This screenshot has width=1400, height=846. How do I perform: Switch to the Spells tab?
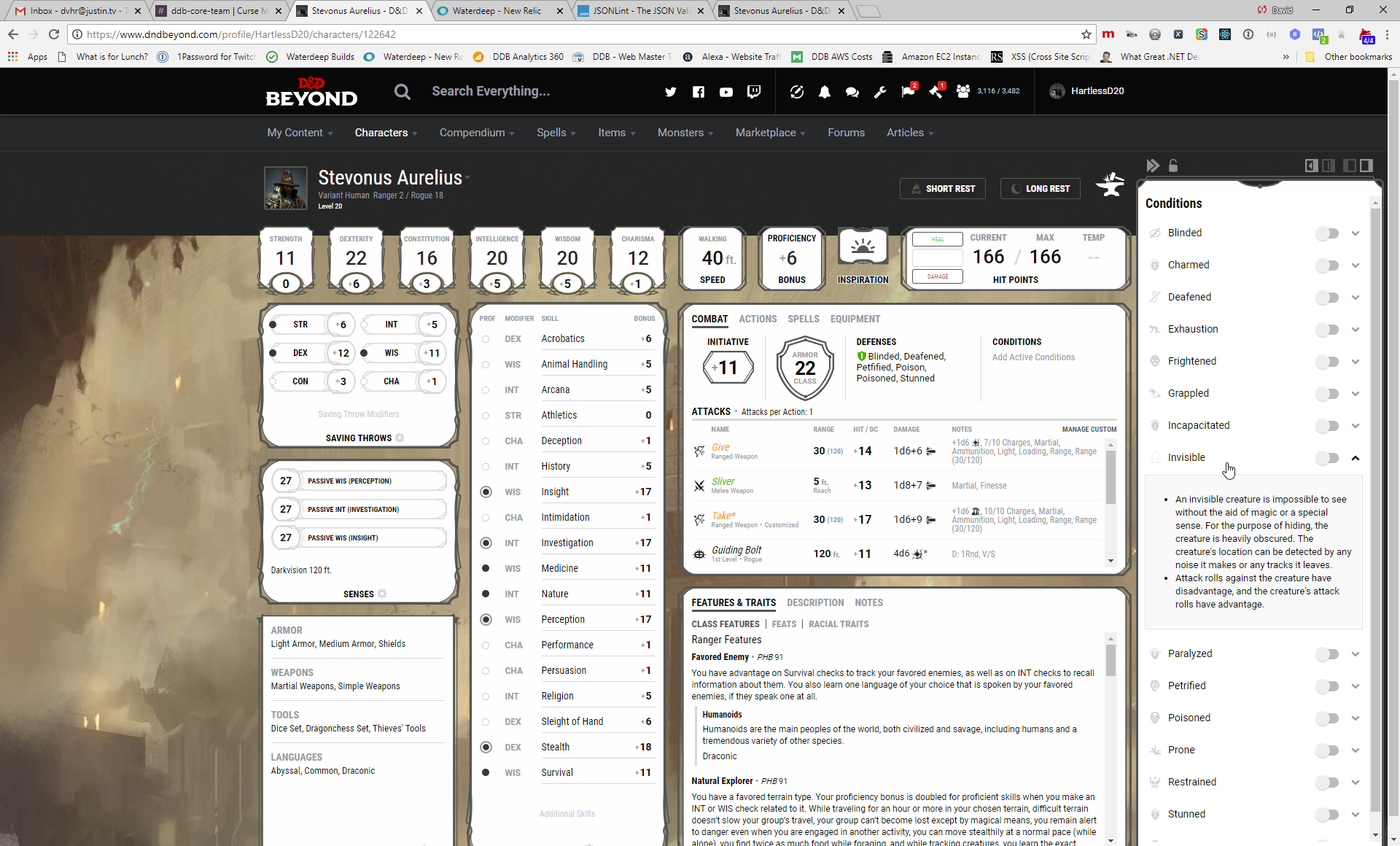[x=804, y=319]
